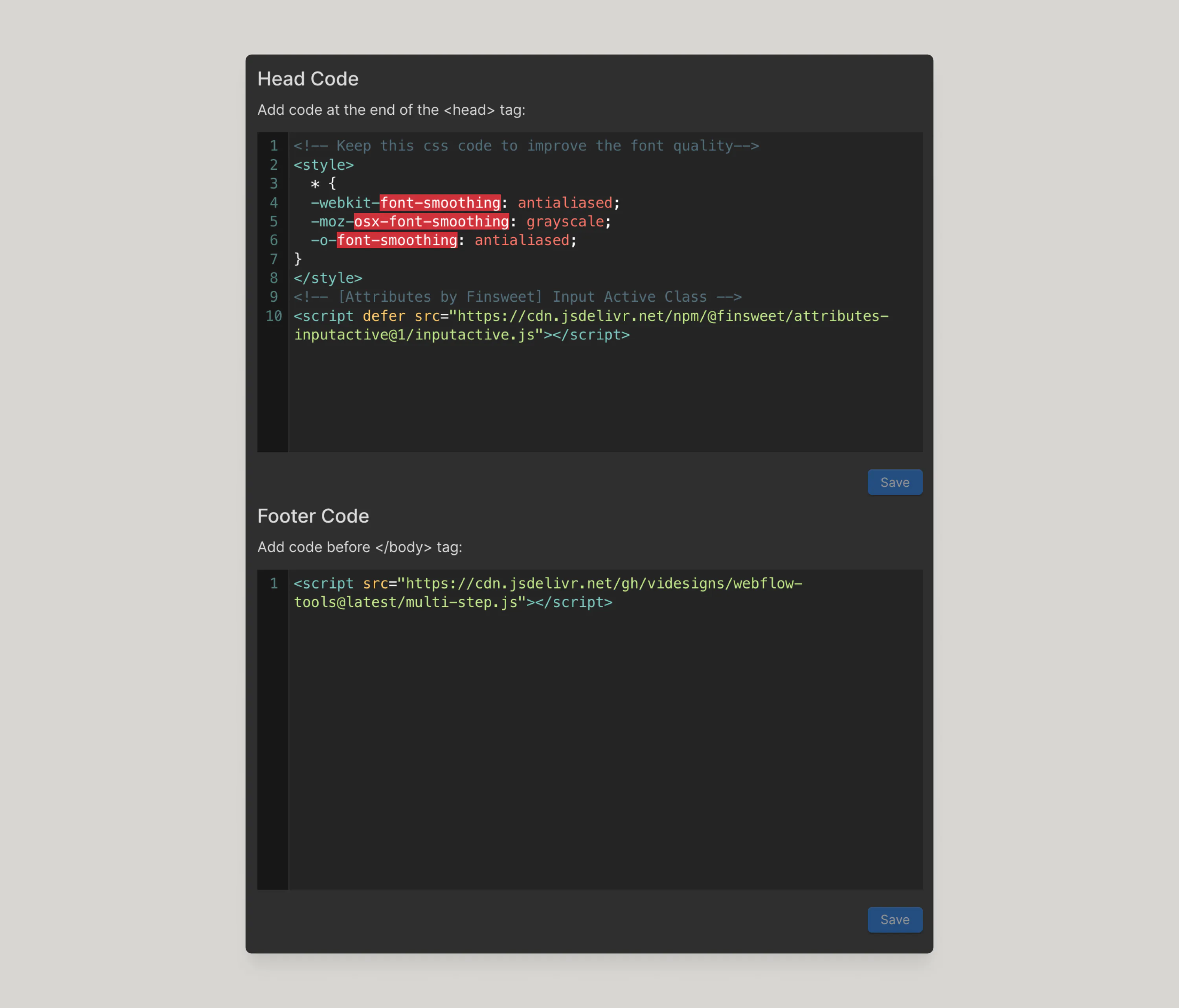The image size is (1179, 1008).
Task: Click the 'defer' attribute in script tag
Action: pos(384,316)
